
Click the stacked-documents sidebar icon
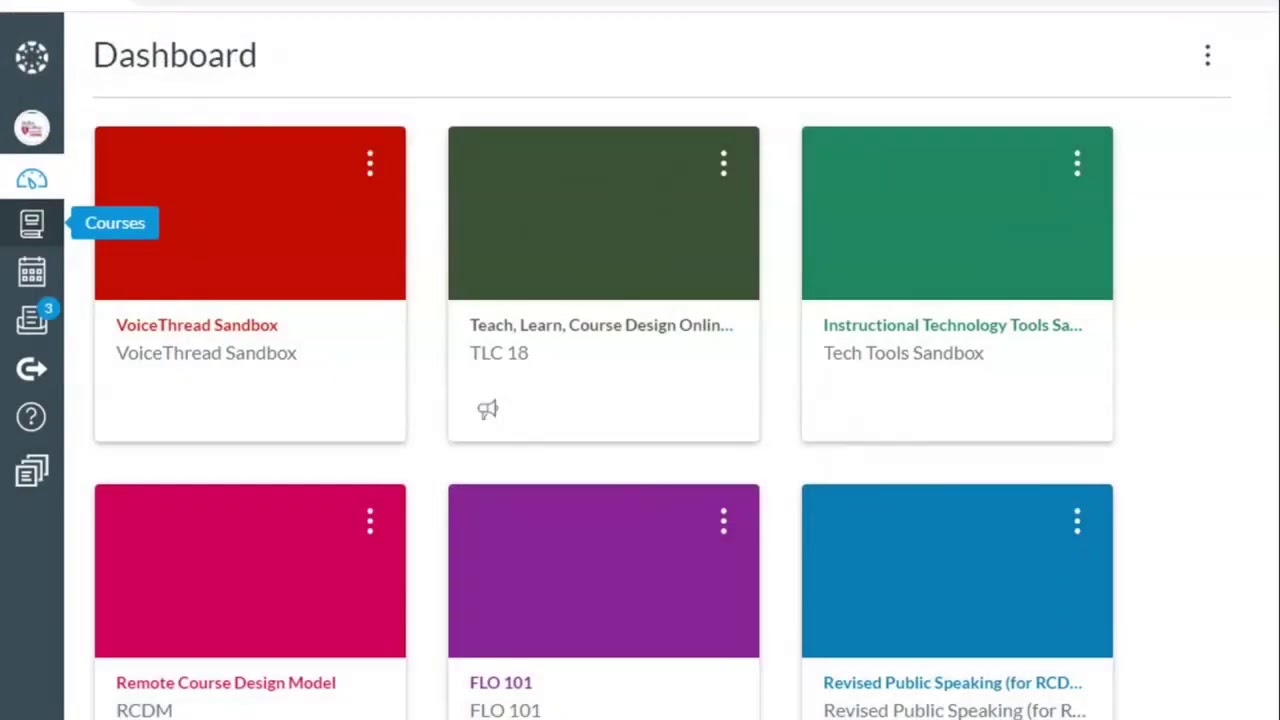31,471
